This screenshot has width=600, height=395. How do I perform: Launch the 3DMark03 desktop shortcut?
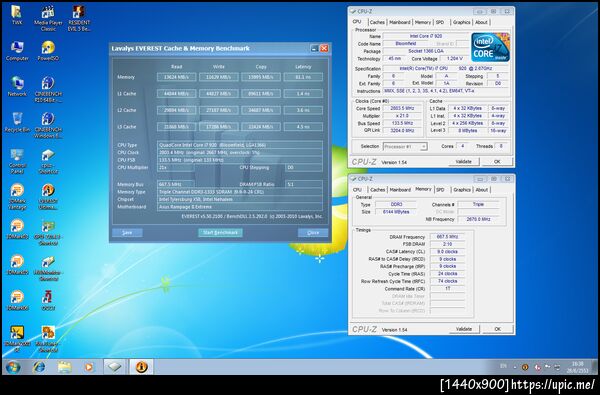[x=17, y=229]
